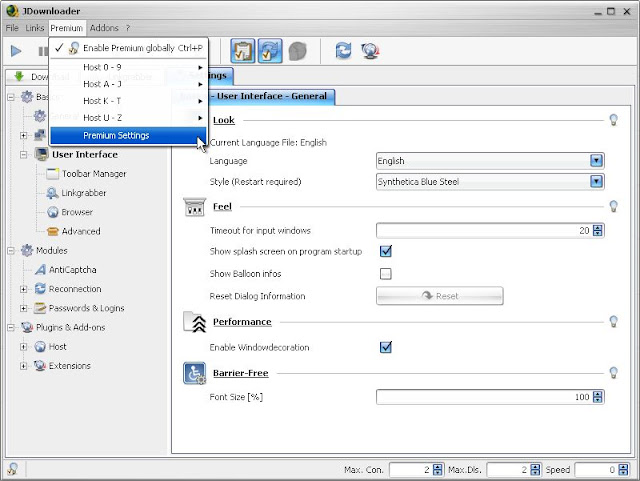
Task: Click the reconnect refresh arrows icon
Action: pos(343,51)
